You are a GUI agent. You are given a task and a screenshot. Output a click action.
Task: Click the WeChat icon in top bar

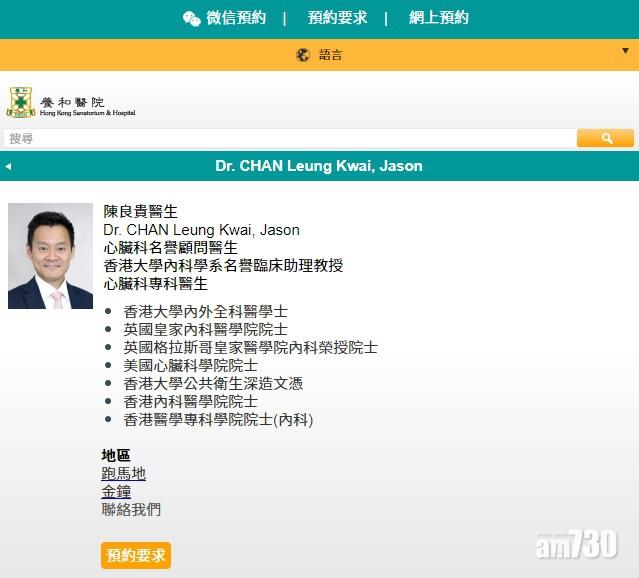(x=191, y=18)
